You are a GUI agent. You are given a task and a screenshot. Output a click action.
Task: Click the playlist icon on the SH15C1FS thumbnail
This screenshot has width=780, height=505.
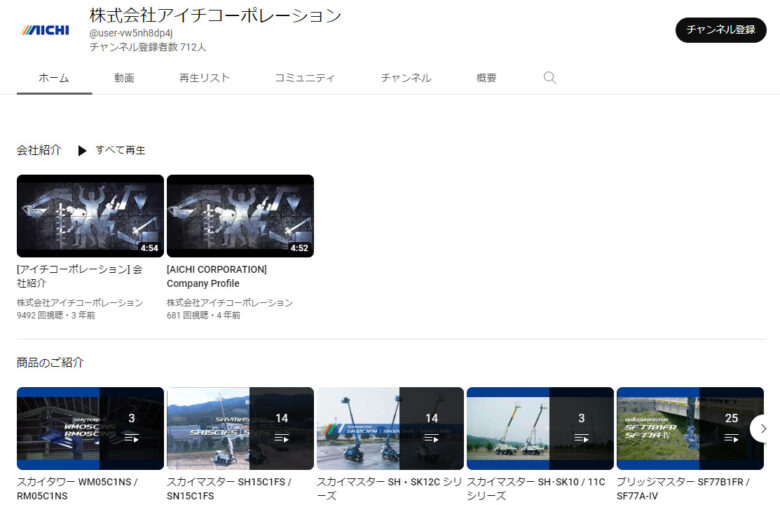point(282,438)
